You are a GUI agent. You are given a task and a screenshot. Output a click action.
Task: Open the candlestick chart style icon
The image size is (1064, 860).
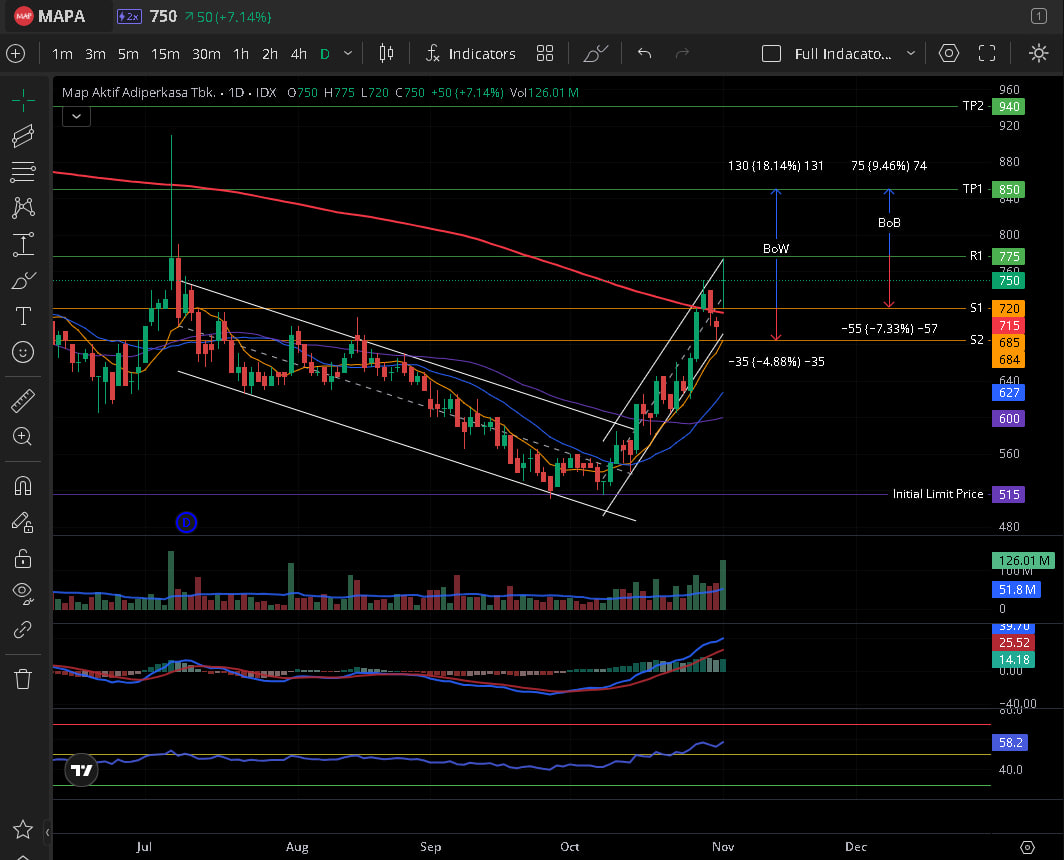[x=387, y=54]
